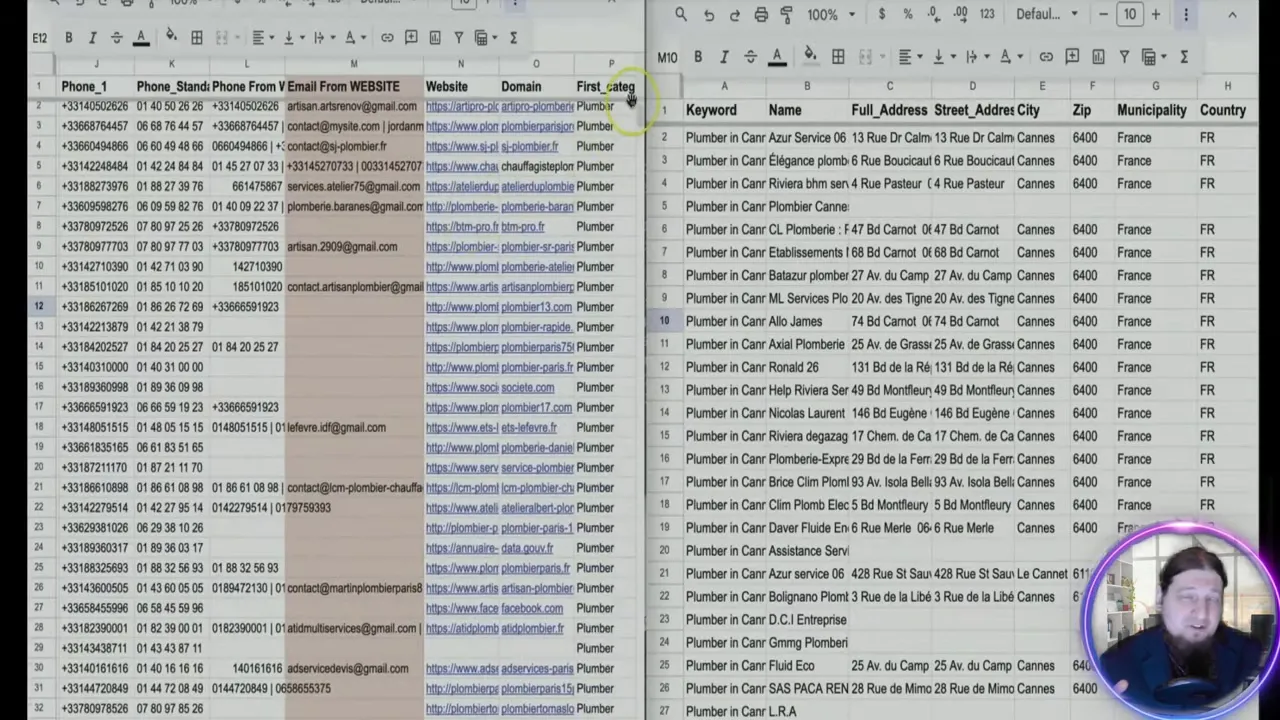Open the three-dot more options in right sheet
Image resolution: width=1280 pixels, height=720 pixels.
click(1186, 15)
